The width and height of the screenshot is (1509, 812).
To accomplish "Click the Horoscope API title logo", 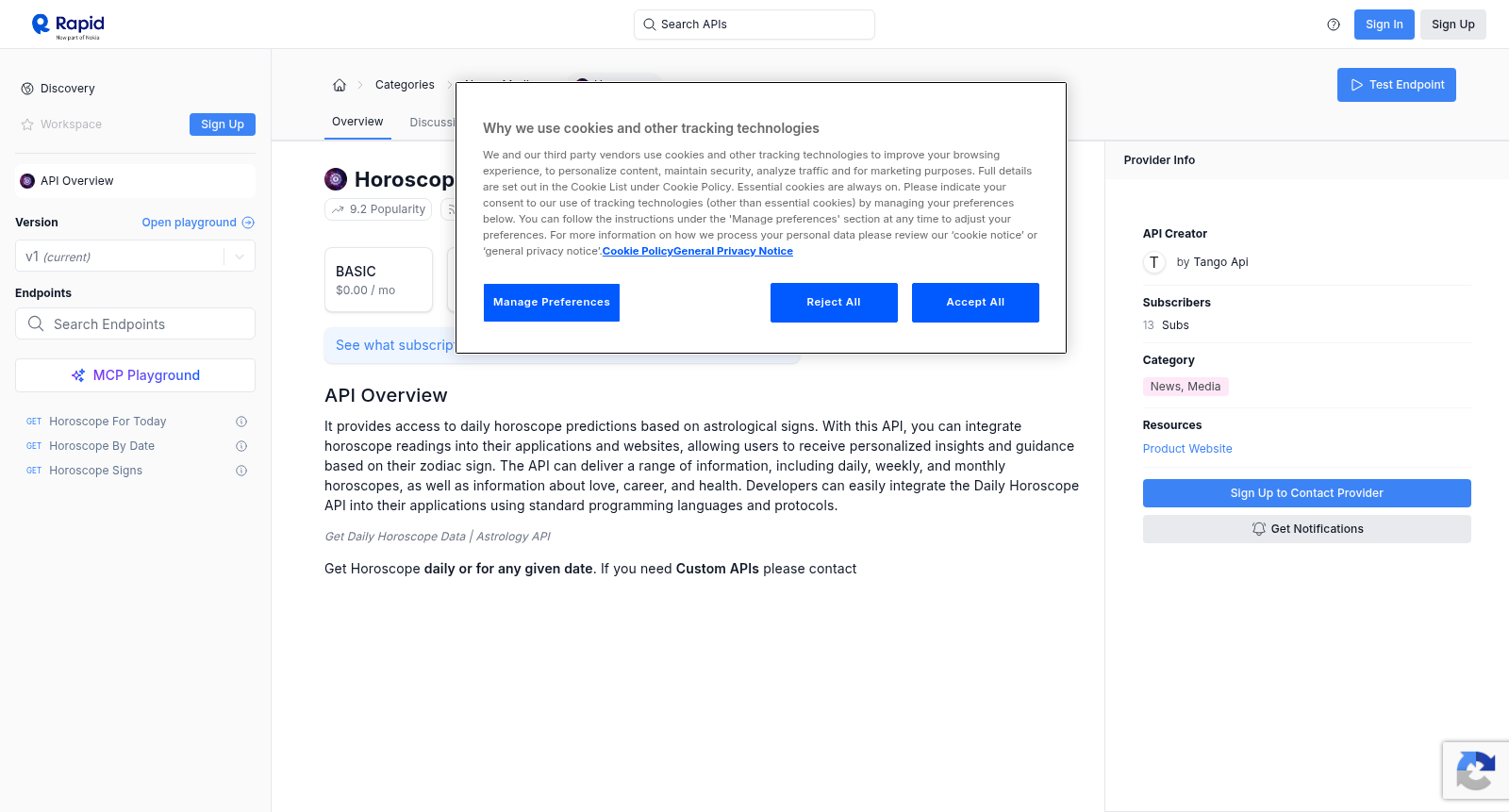I will pos(336,179).
